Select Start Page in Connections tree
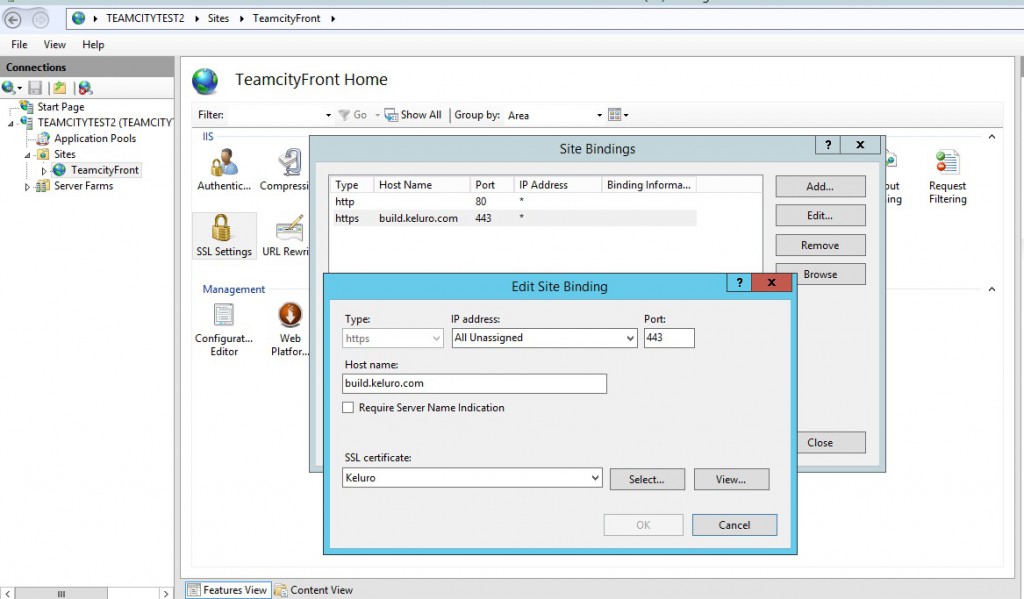1024x599 pixels. tap(61, 106)
